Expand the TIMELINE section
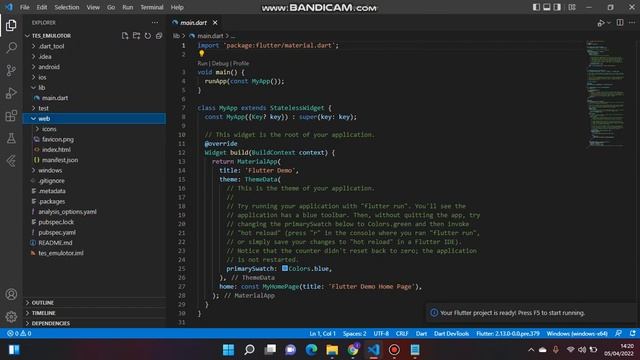The width and height of the screenshot is (640, 360). click(x=95, y=313)
